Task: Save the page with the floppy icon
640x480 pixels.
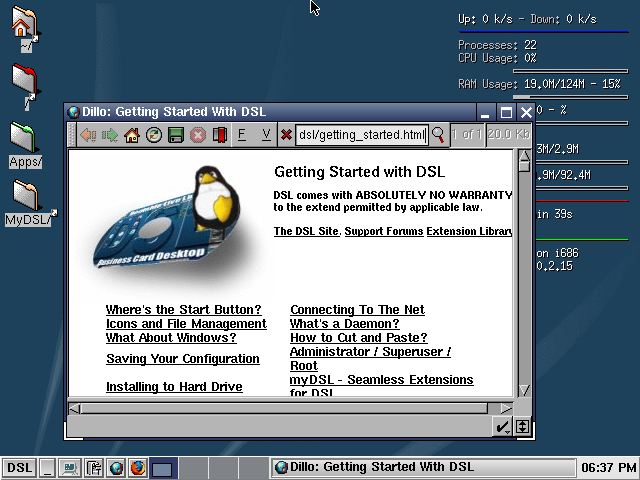Action: click(176, 135)
